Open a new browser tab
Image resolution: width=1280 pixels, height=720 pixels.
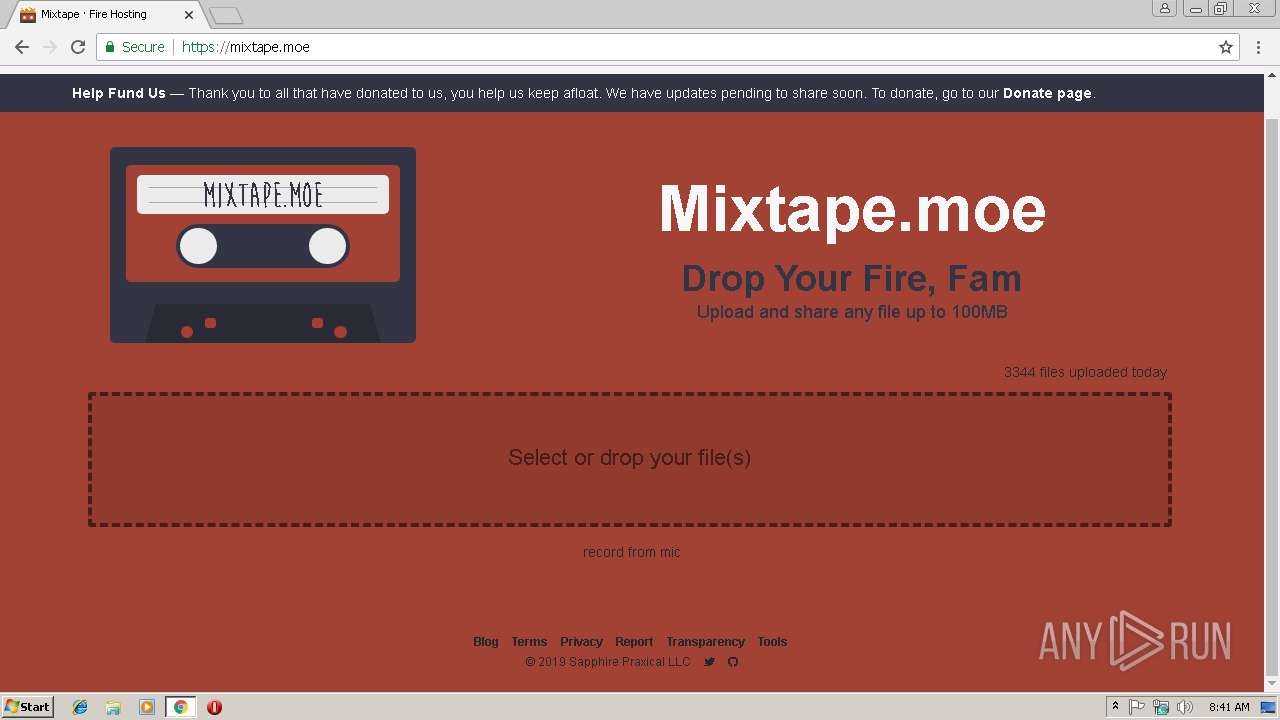pyautogui.click(x=226, y=15)
